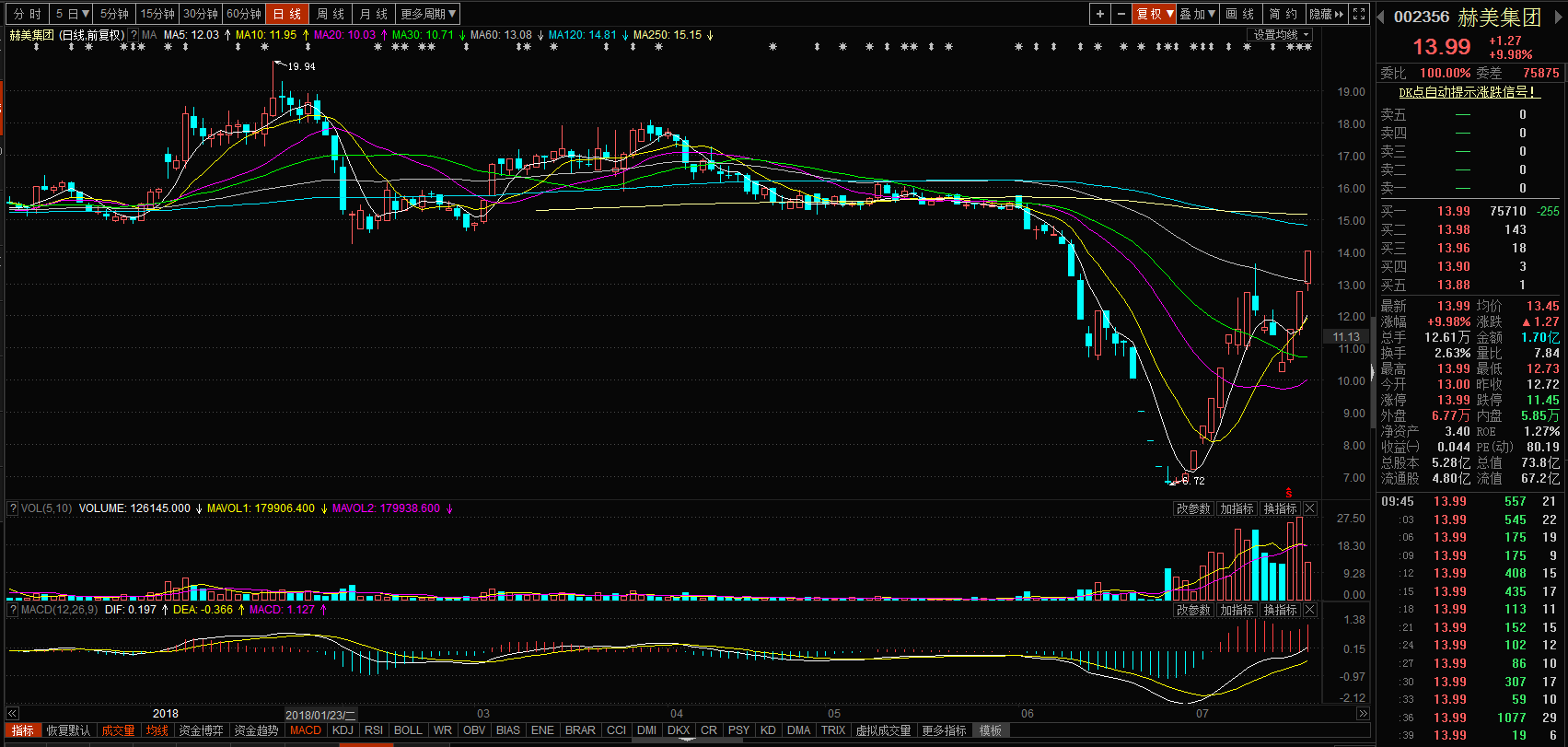1568x747 pixels.
Task: Open the 更多周期 dropdown
Action: pyautogui.click(x=428, y=14)
